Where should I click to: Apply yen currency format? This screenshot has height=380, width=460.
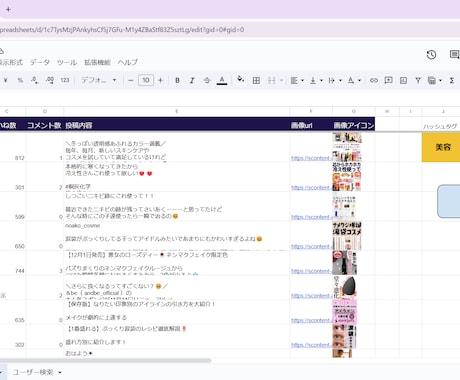point(5,80)
